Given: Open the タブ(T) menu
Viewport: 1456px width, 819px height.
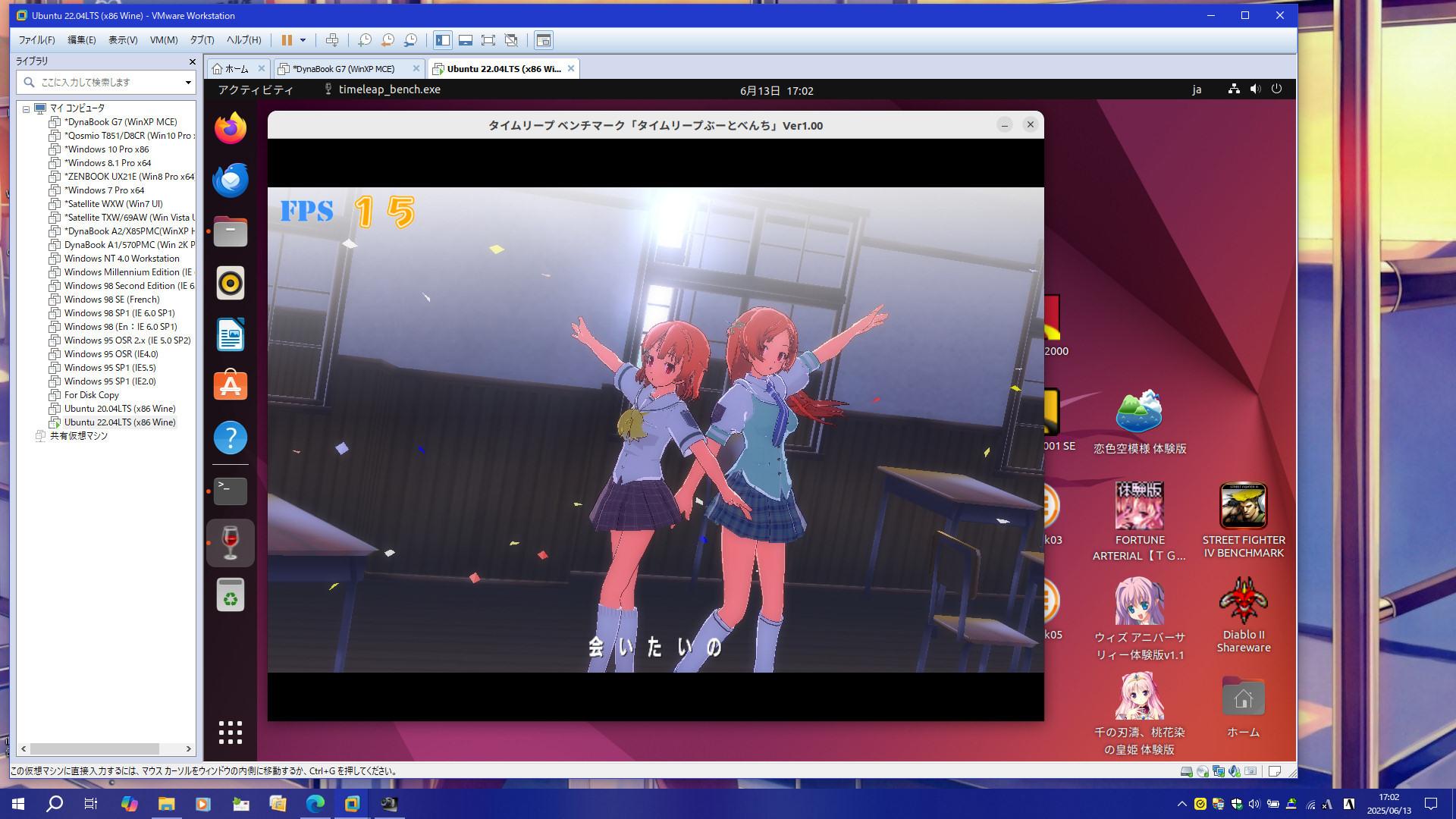Looking at the screenshot, I should click(202, 40).
